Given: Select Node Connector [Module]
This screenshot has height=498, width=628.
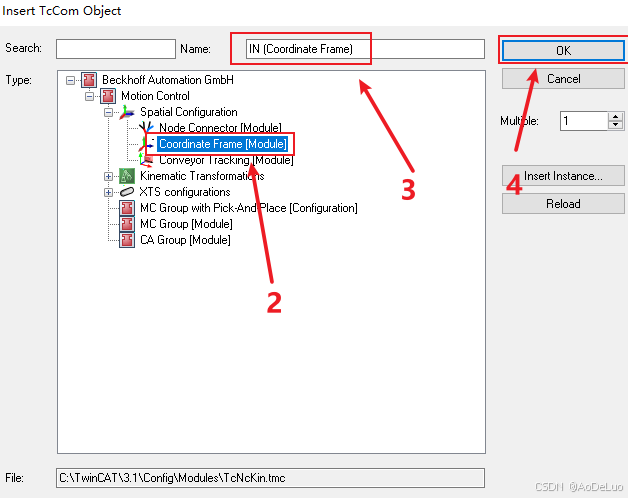Looking at the screenshot, I should [220, 128].
